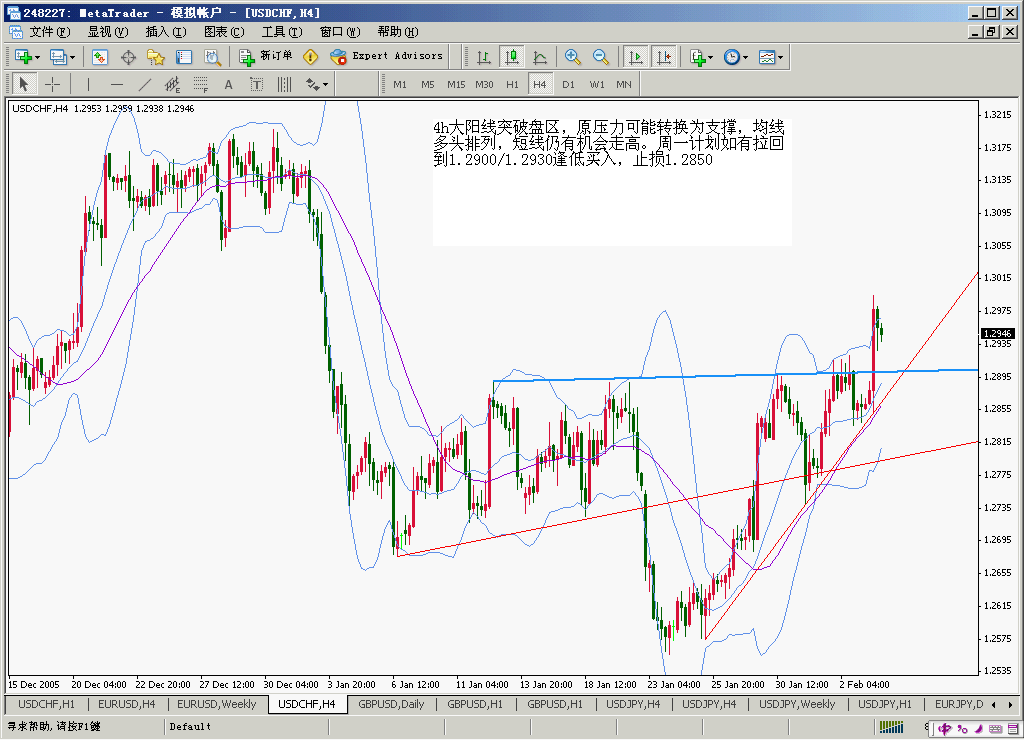
Task: Expand the New Chart dropdown arrow
Action: (37, 57)
